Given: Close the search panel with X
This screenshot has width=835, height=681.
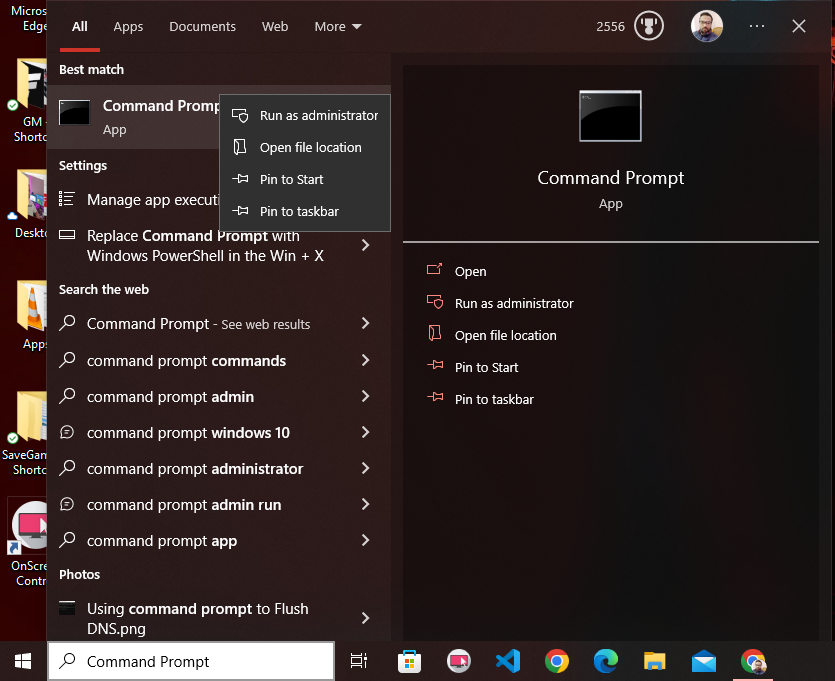Looking at the screenshot, I should point(798,26).
